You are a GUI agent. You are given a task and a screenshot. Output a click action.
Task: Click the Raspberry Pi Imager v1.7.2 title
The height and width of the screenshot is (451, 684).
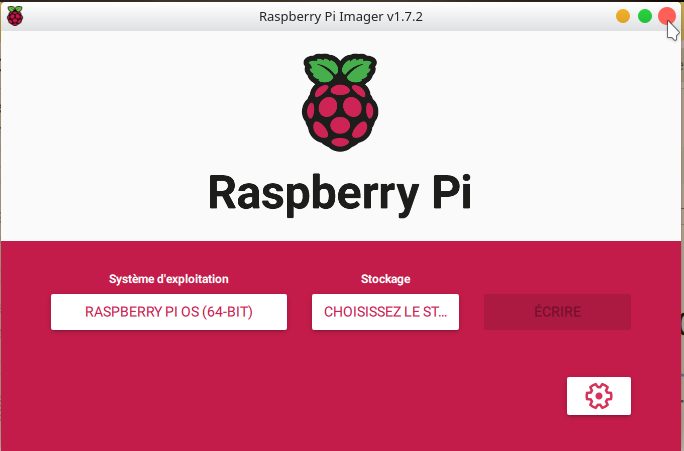coord(341,17)
